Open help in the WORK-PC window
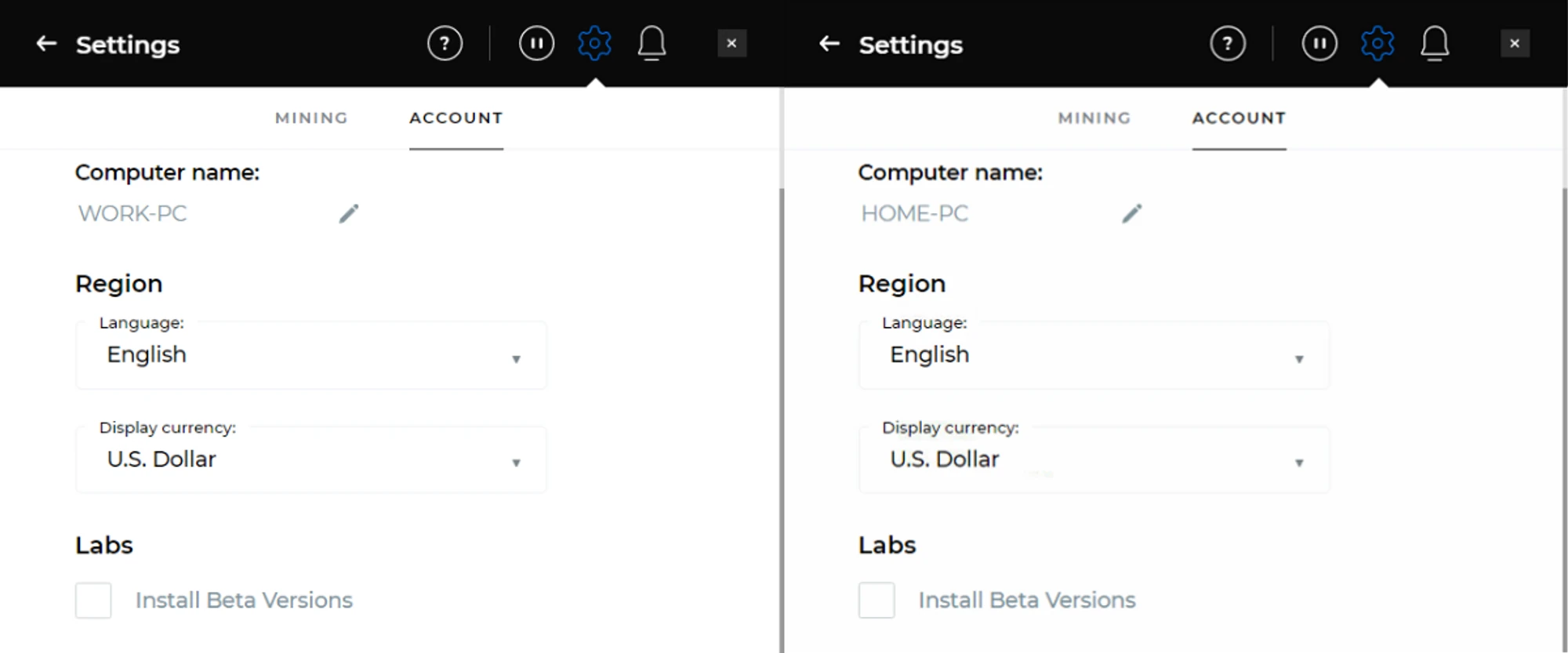The height and width of the screenshot is (653, 1568). [x=445, y=44]
